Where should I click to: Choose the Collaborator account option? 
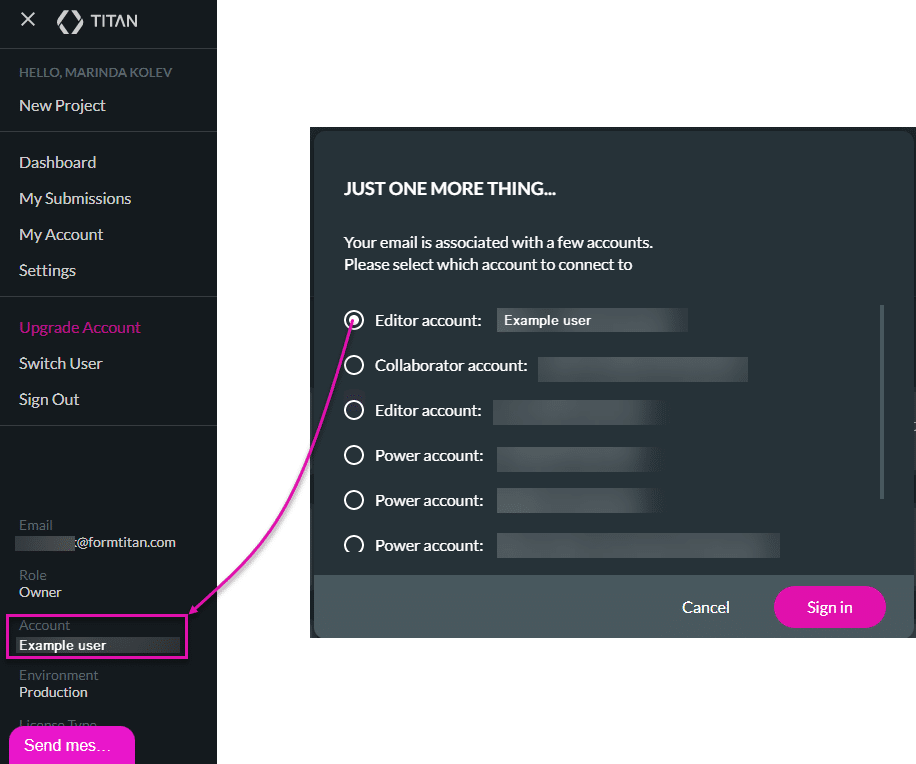[x=354, y=365]
